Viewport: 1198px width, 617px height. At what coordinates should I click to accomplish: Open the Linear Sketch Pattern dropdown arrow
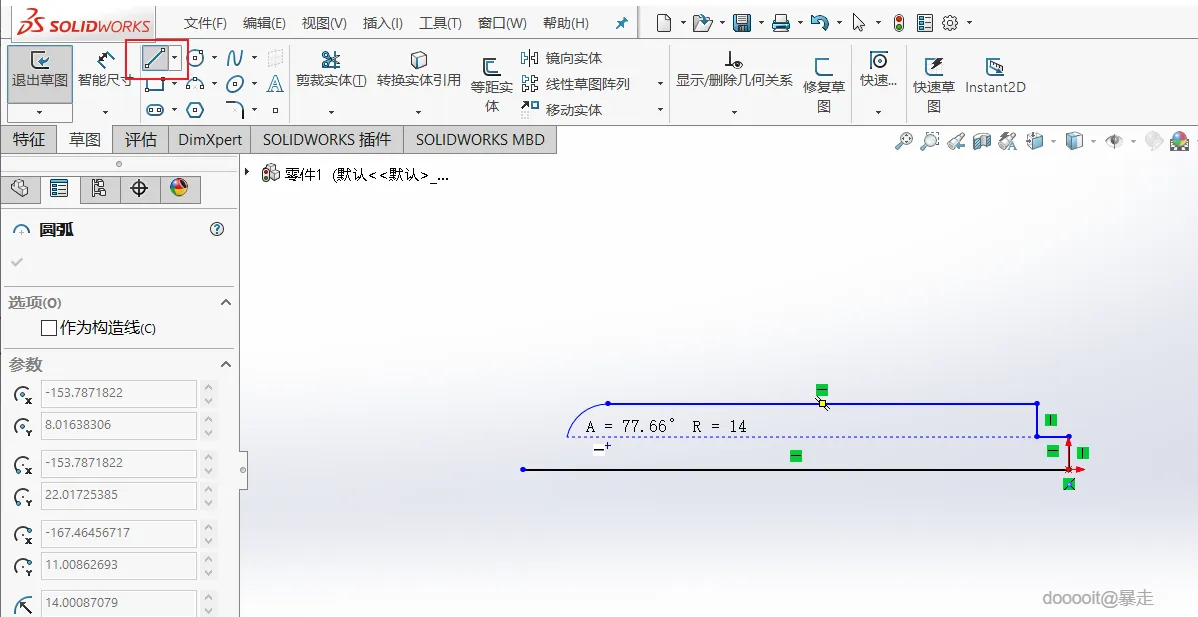(660, 84)
